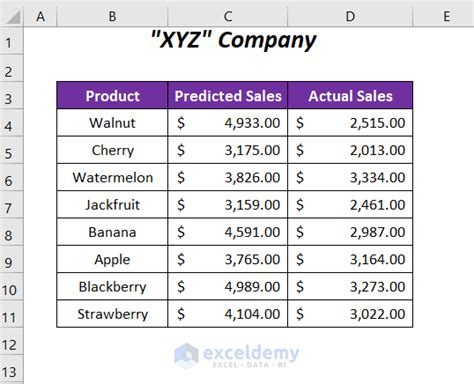Select column D header

350,16
